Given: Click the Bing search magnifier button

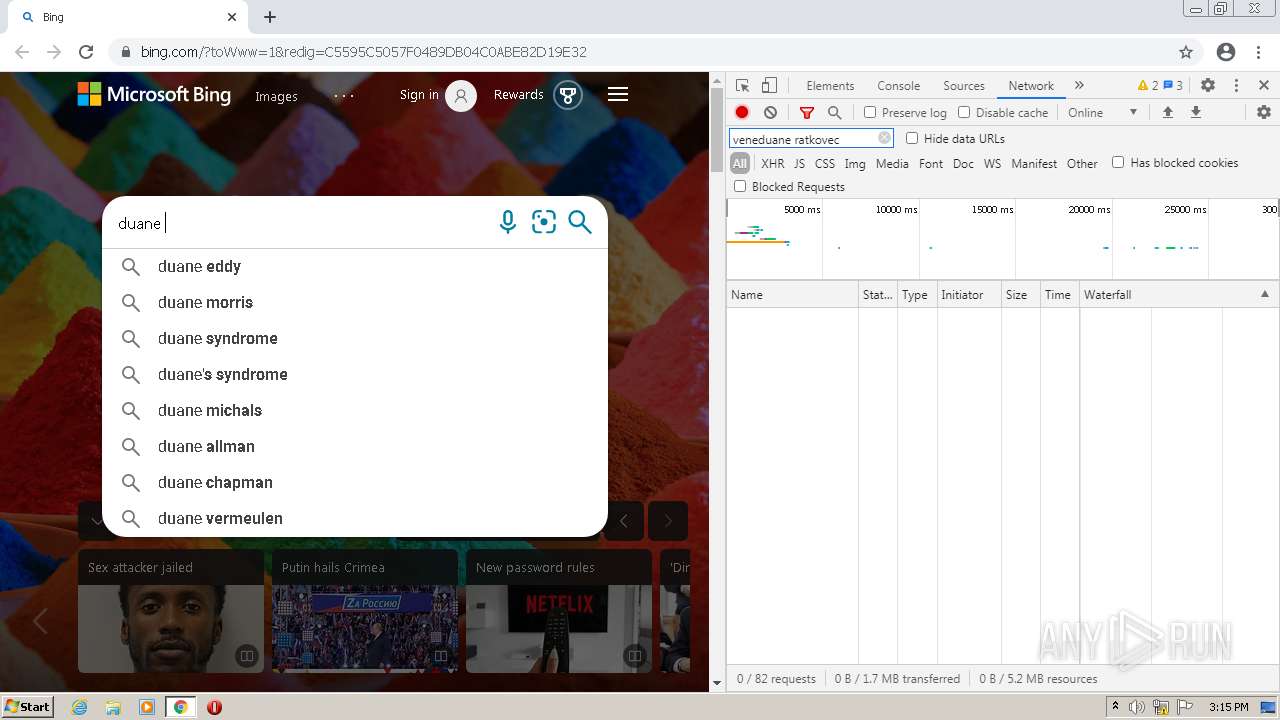Looking at the screenshot, I should point(580,222).
